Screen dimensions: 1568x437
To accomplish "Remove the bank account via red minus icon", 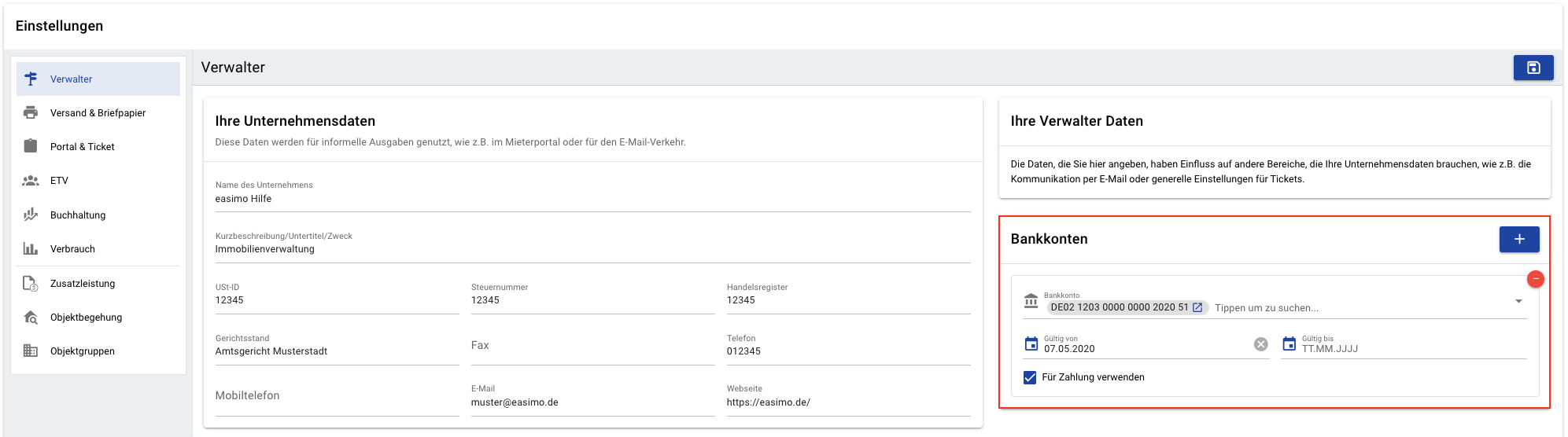I will point(1535,279).
